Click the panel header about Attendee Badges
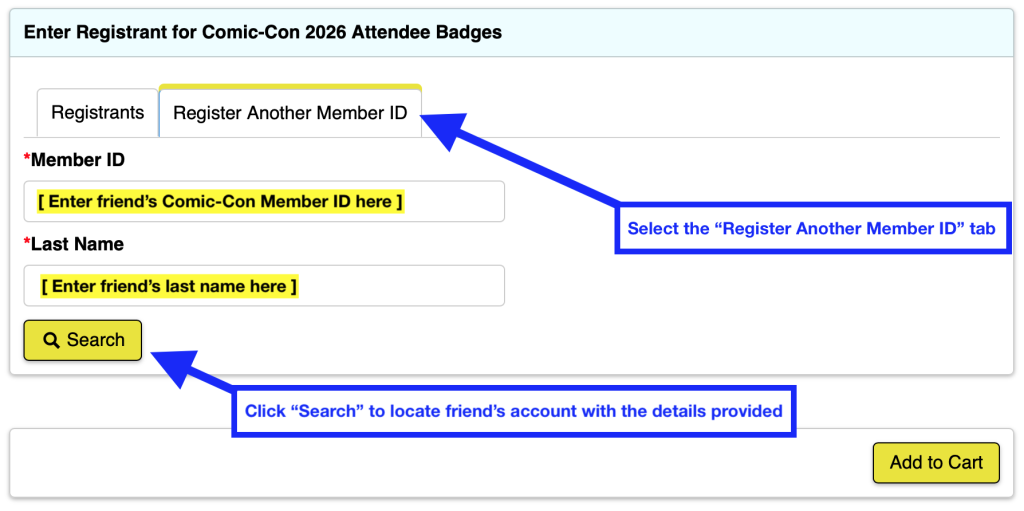 263,32
